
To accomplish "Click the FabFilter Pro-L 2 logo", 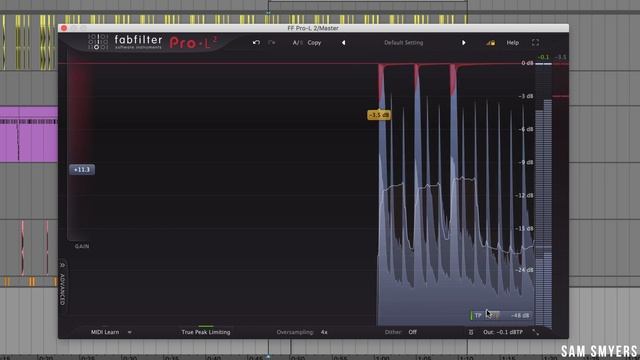I will pos(153,42).
